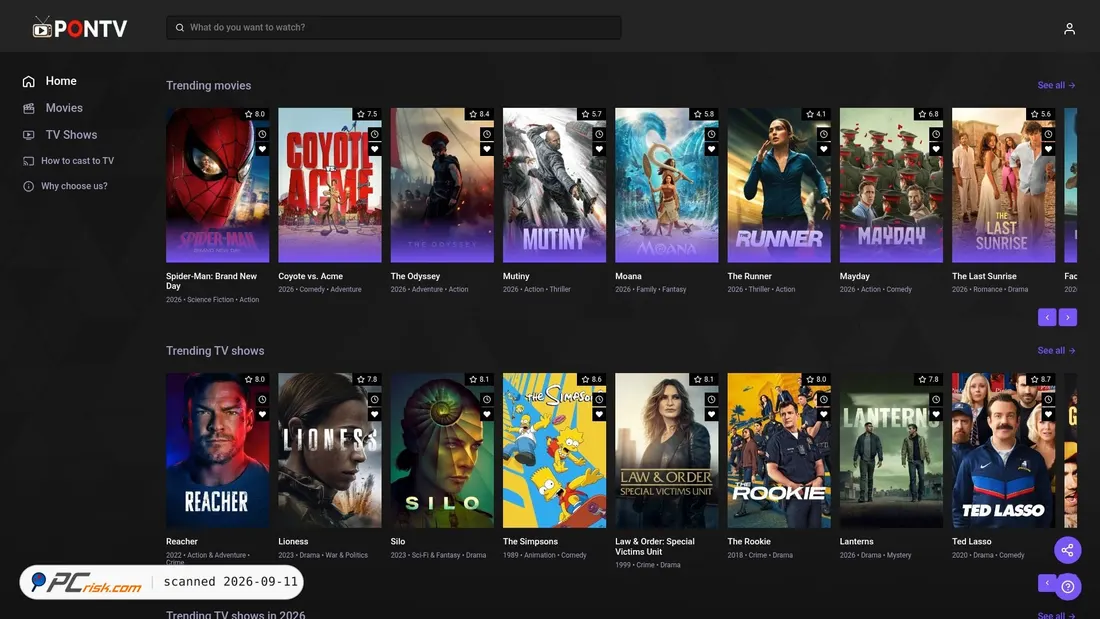Screen dimensions: 1100x619
Task: Open Lanterns title link
Action: click(x=856, y=542)
